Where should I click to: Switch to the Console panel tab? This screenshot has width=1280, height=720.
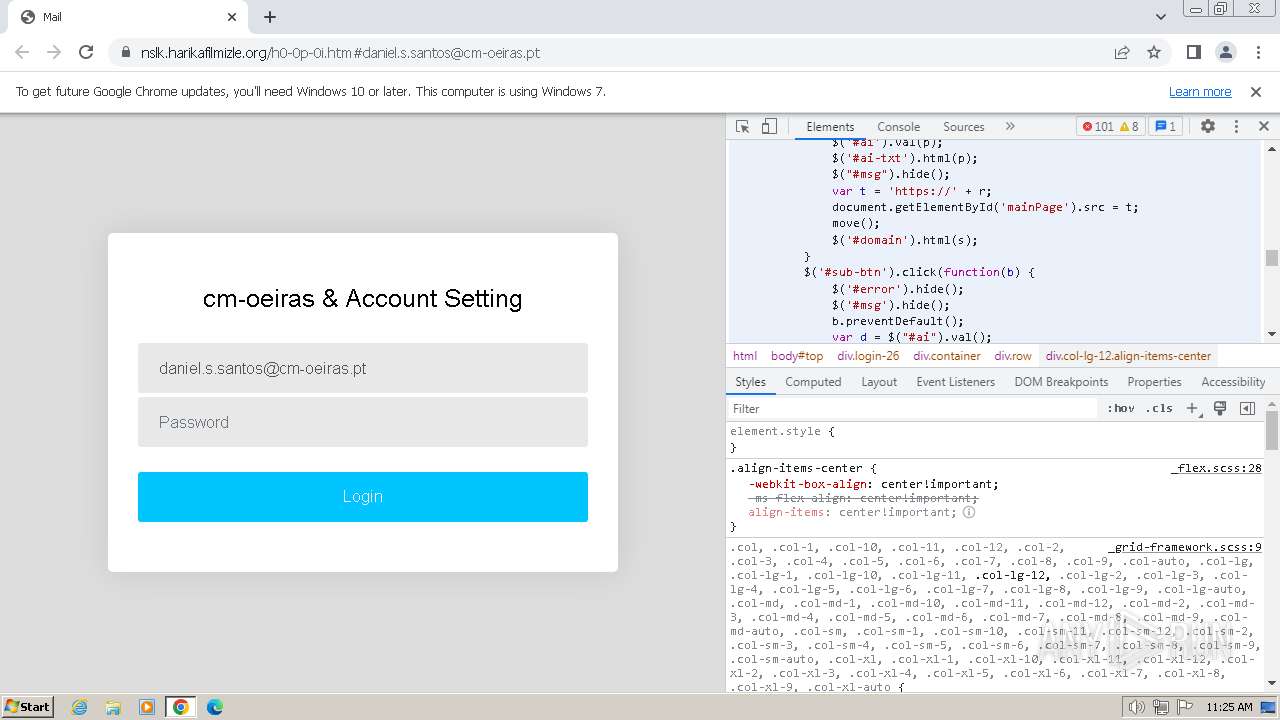pos(898,126)
